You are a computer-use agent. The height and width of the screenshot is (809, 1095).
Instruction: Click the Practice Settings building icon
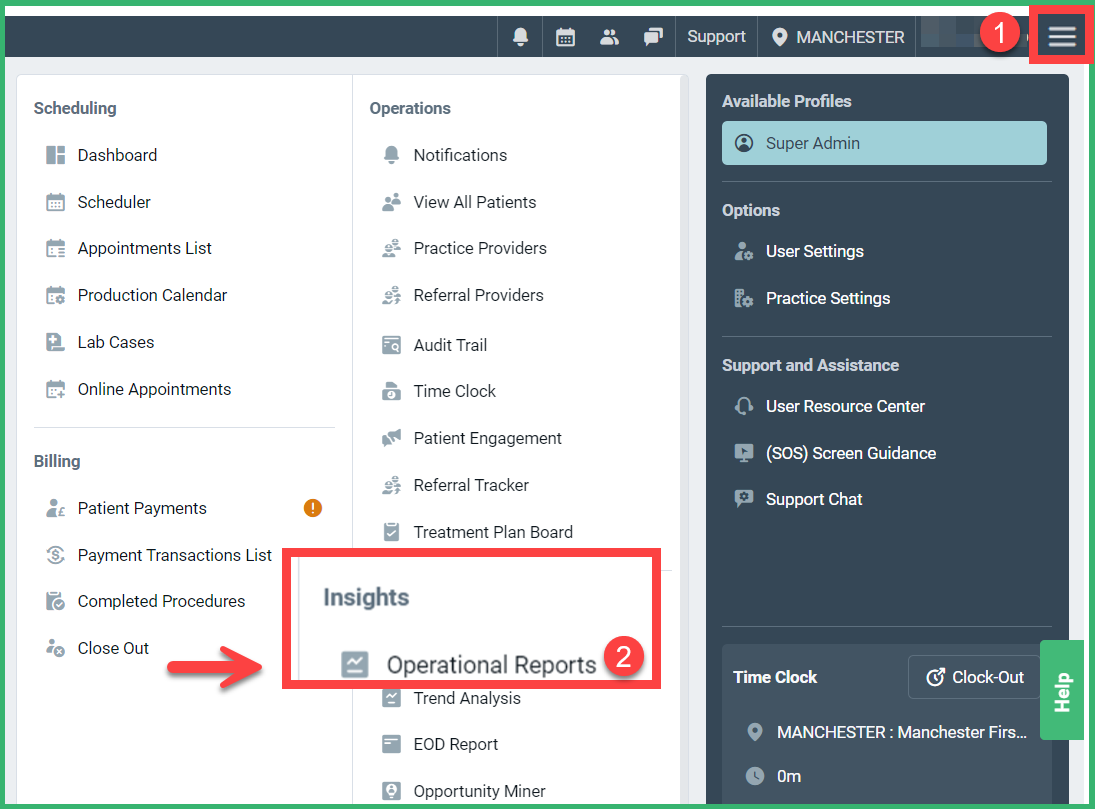coord(744,298)
